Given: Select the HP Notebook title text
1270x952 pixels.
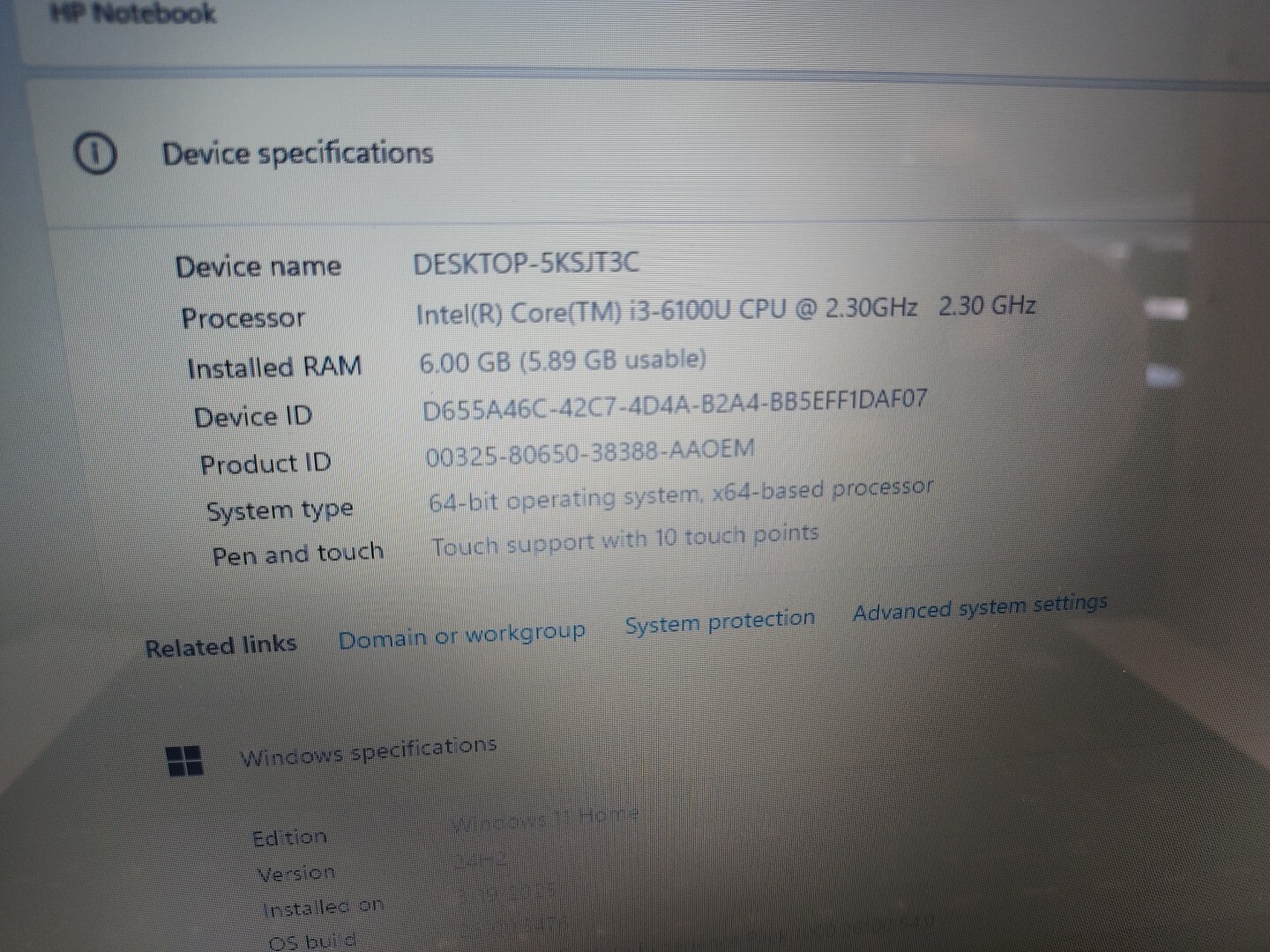Looking at the screenshot, I should (x=133, y=13).
